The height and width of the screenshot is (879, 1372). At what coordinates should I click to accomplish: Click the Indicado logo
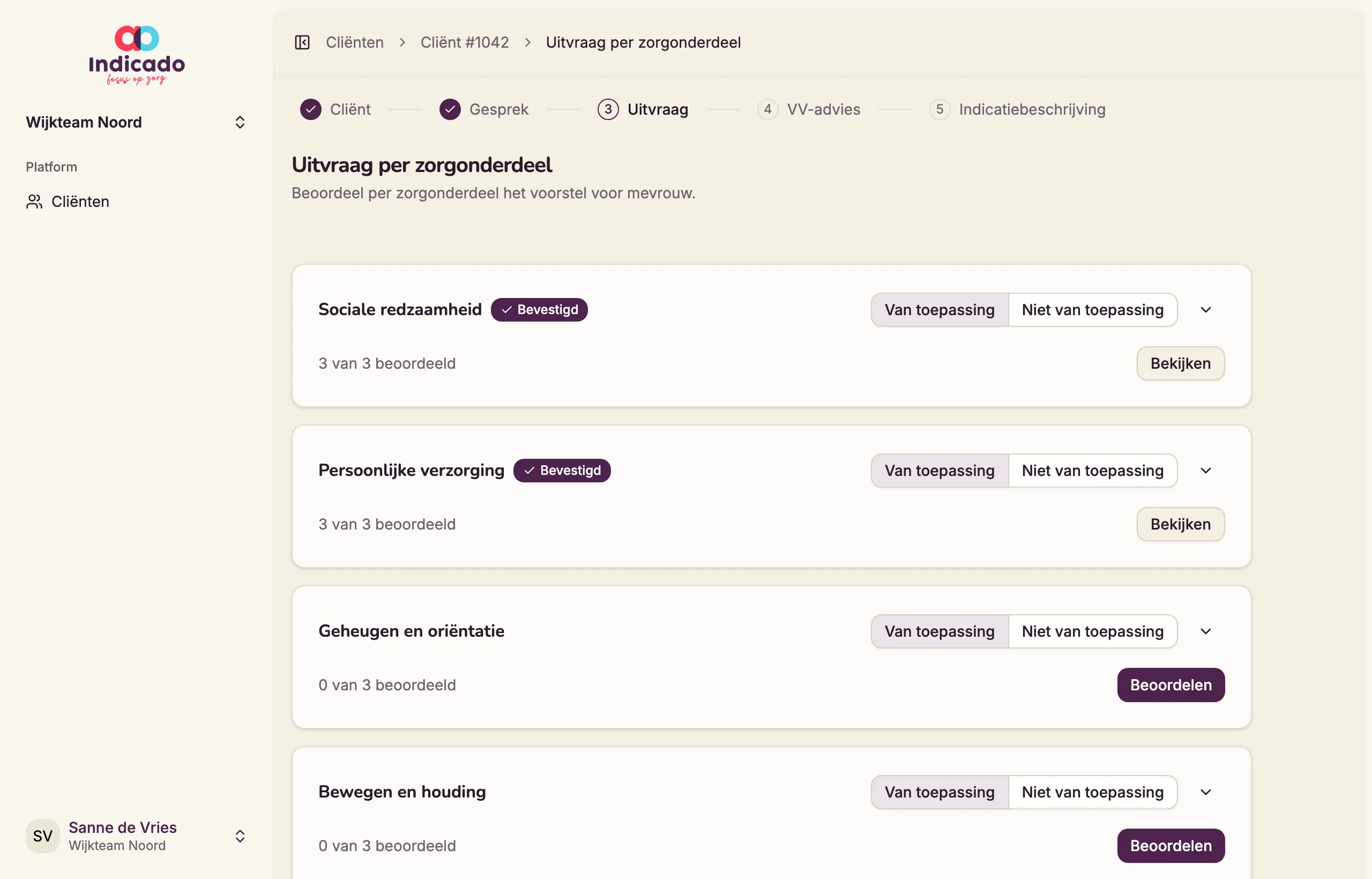click(137, 55)
